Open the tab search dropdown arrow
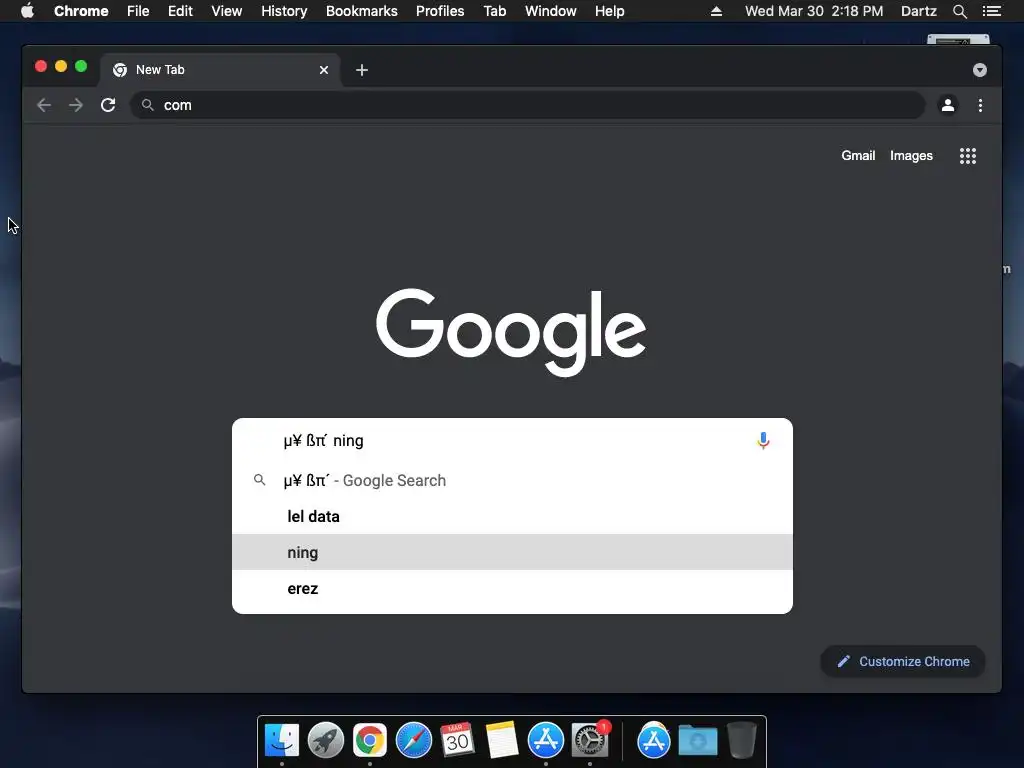Image resolution: width=1024 pixels, height=768 pixels. coord(980,70)
